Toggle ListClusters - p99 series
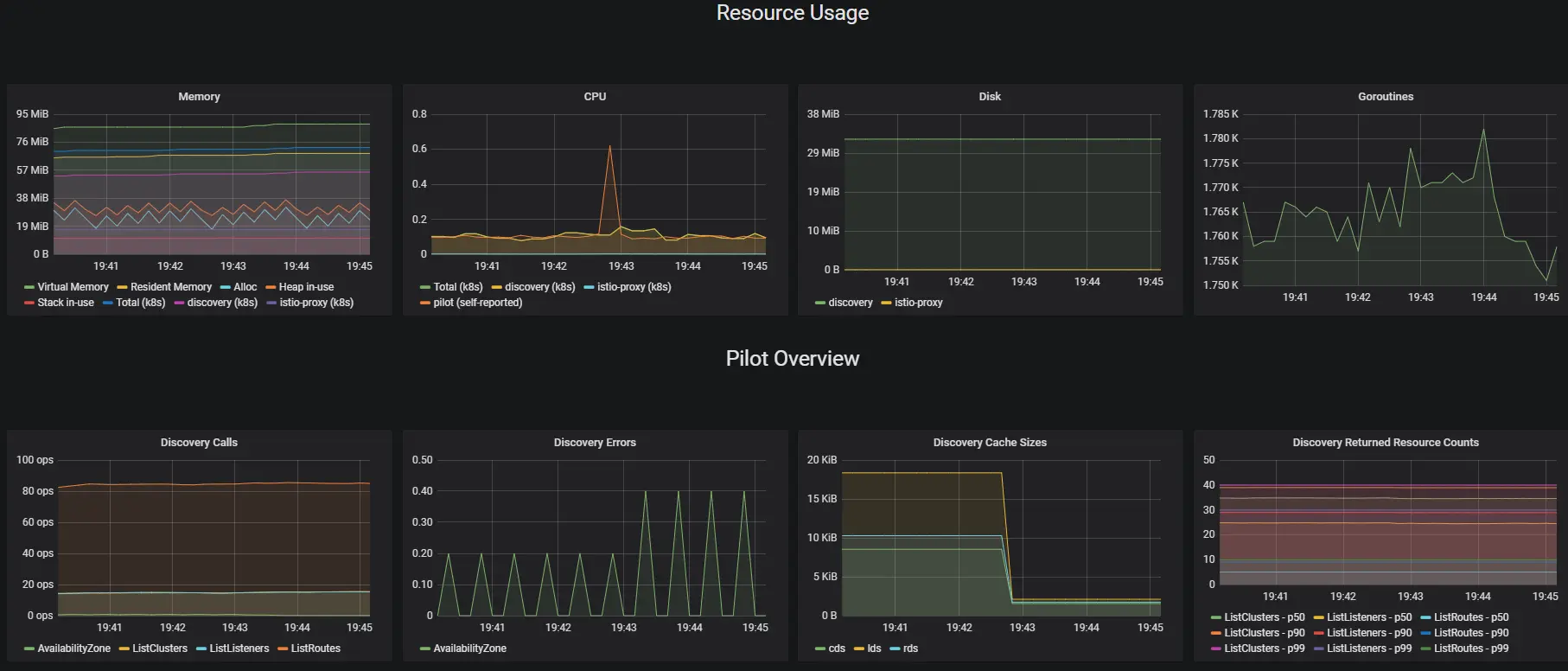 pyautogui.click(x=1265, y=649)
